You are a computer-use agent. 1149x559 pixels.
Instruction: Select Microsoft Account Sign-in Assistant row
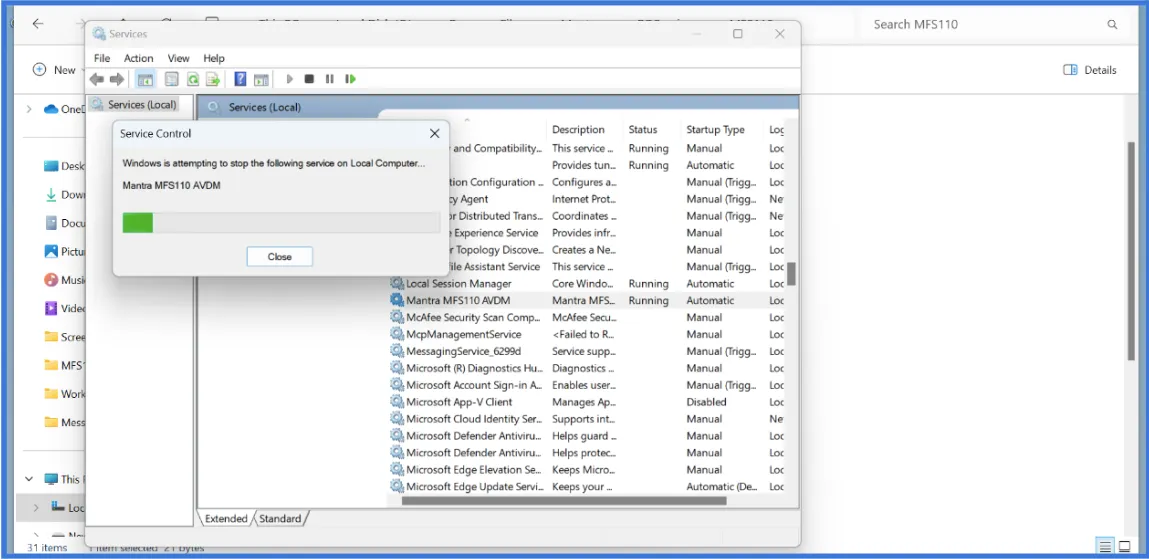coord(587,385)
